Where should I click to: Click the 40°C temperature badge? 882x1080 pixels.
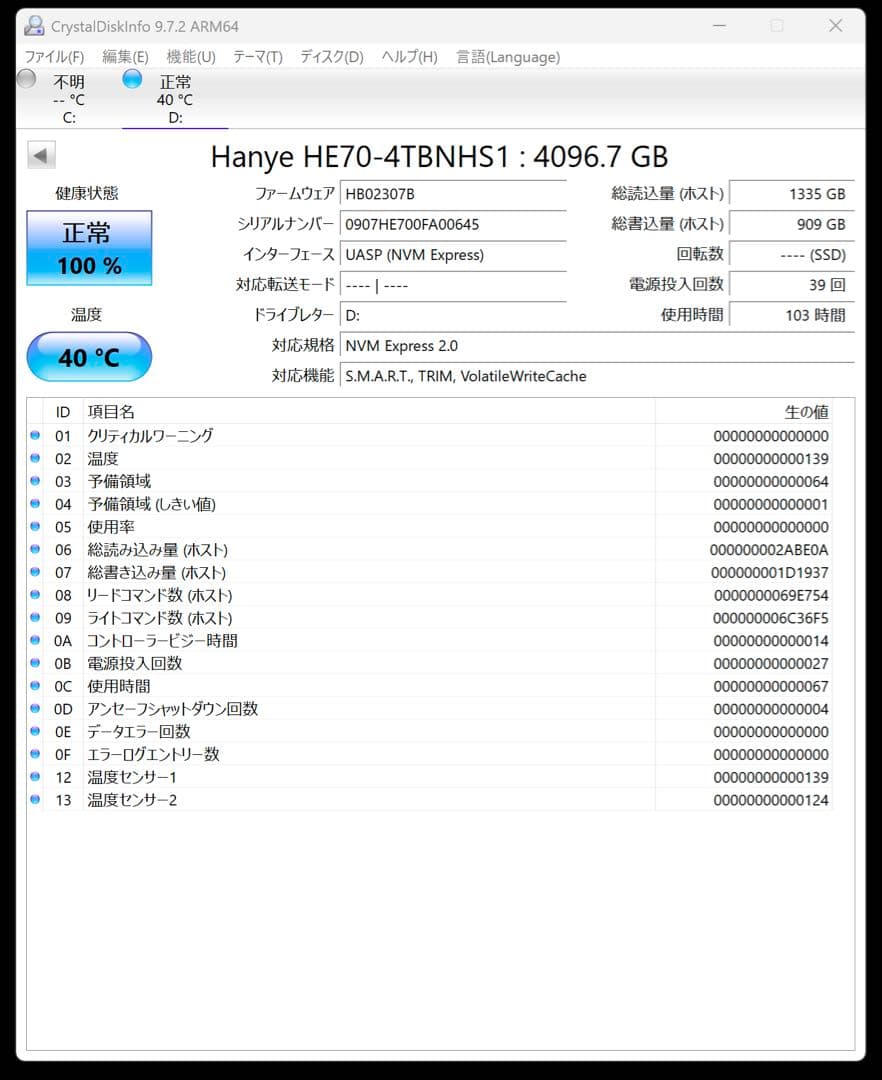pos(88,357)
